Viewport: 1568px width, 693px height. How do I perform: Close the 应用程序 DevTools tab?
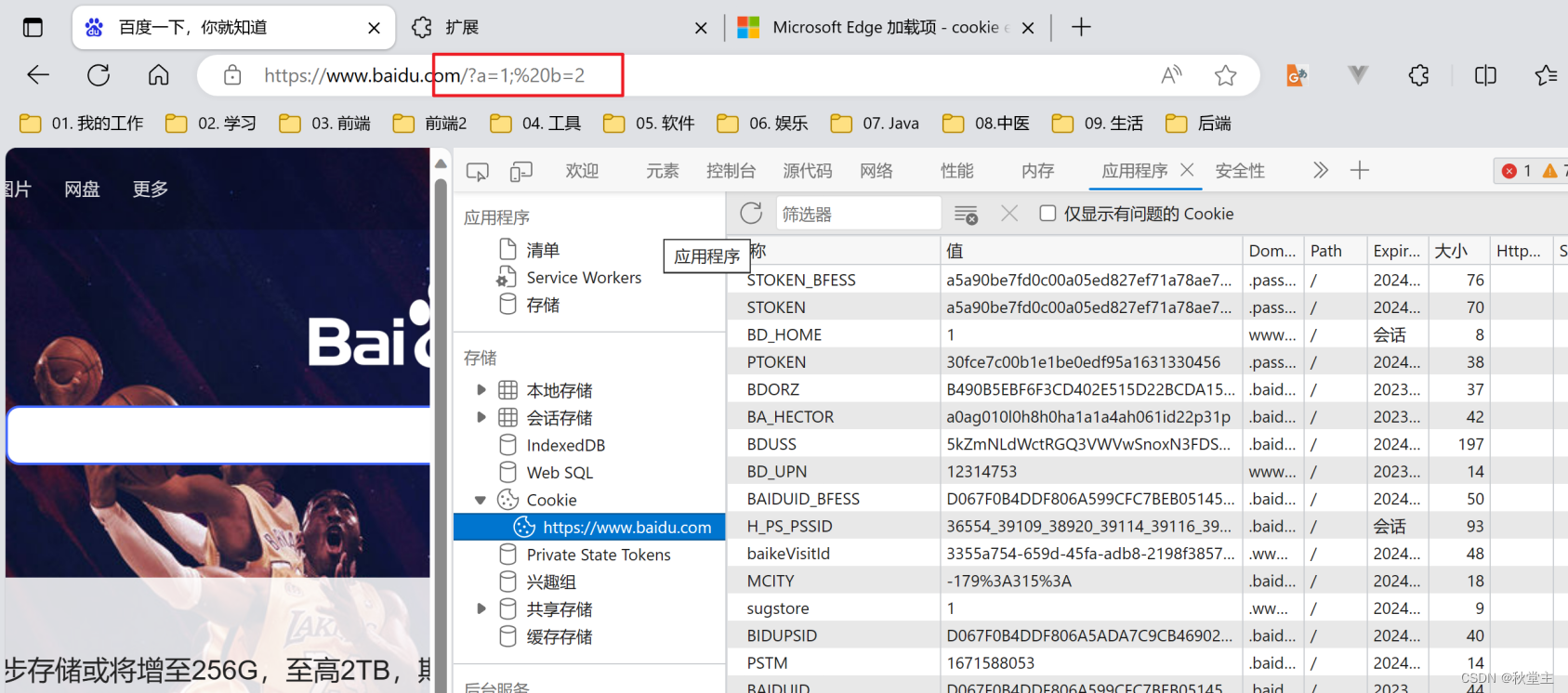(x=1187, y=170)
